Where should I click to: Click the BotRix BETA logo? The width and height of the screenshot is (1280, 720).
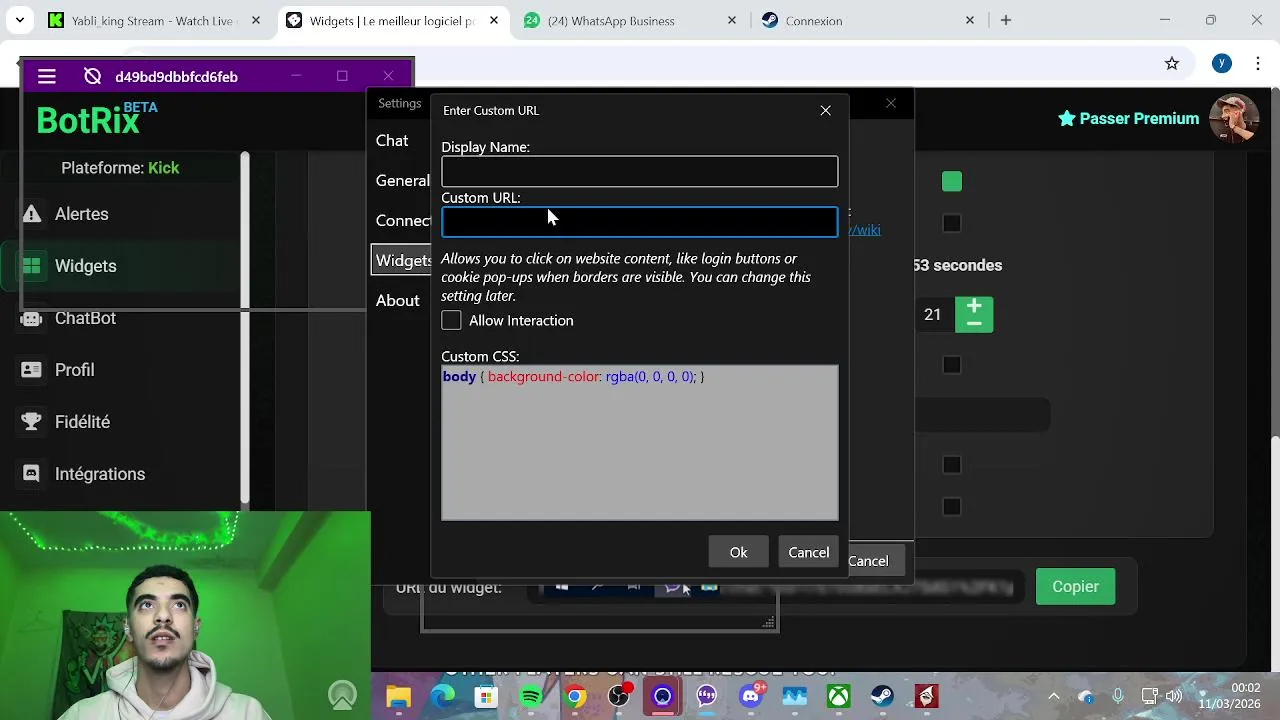click(x=97, y=119)
